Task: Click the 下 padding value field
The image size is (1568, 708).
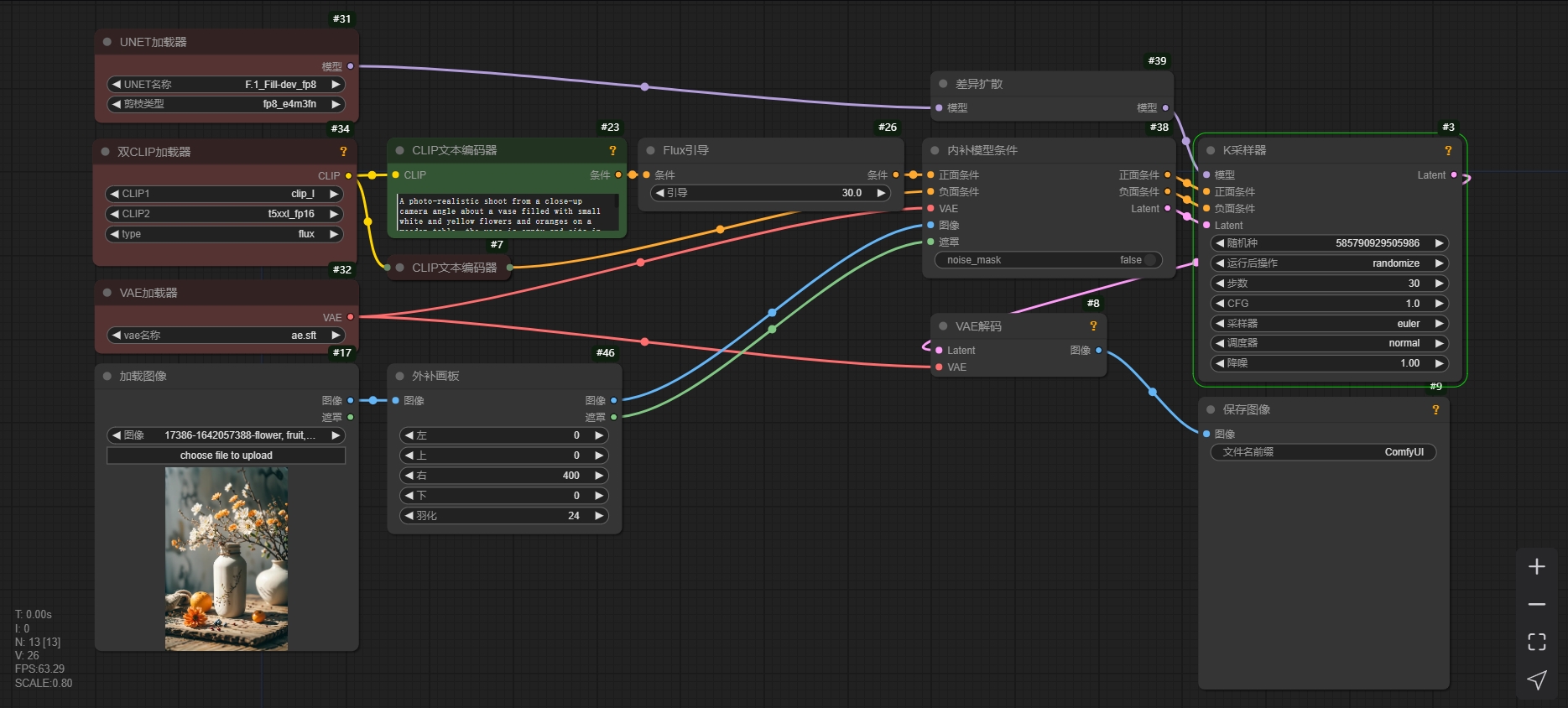Action: [504, 496]
